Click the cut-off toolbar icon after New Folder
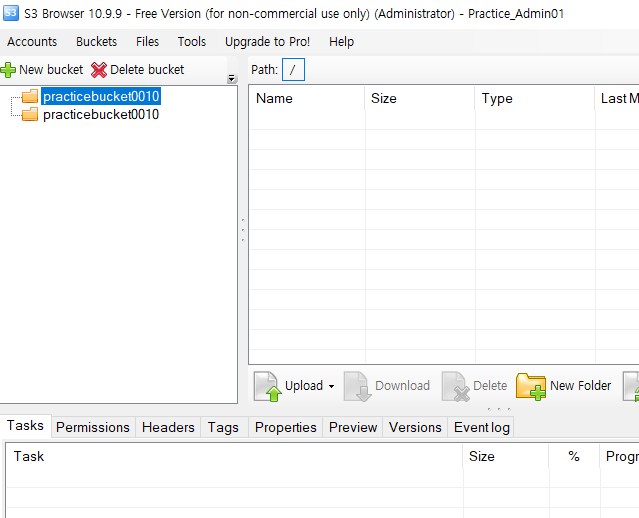Image resolution: width=639 pixels, height=518 pixels. [x=631, y=386]
